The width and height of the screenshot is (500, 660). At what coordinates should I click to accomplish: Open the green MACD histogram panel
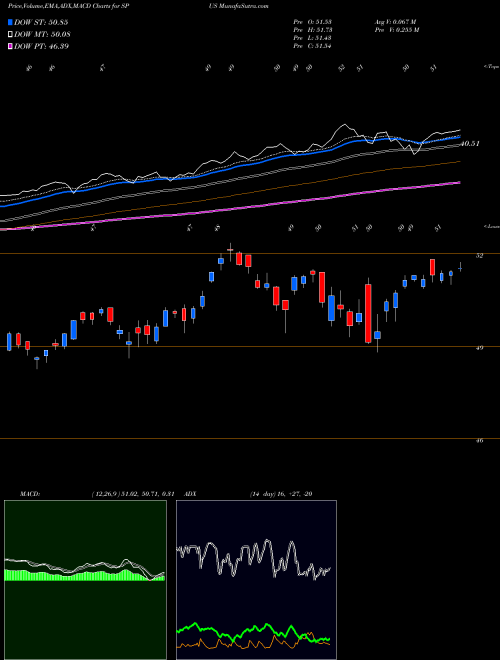pyautogui.click(x=85, y=580)
